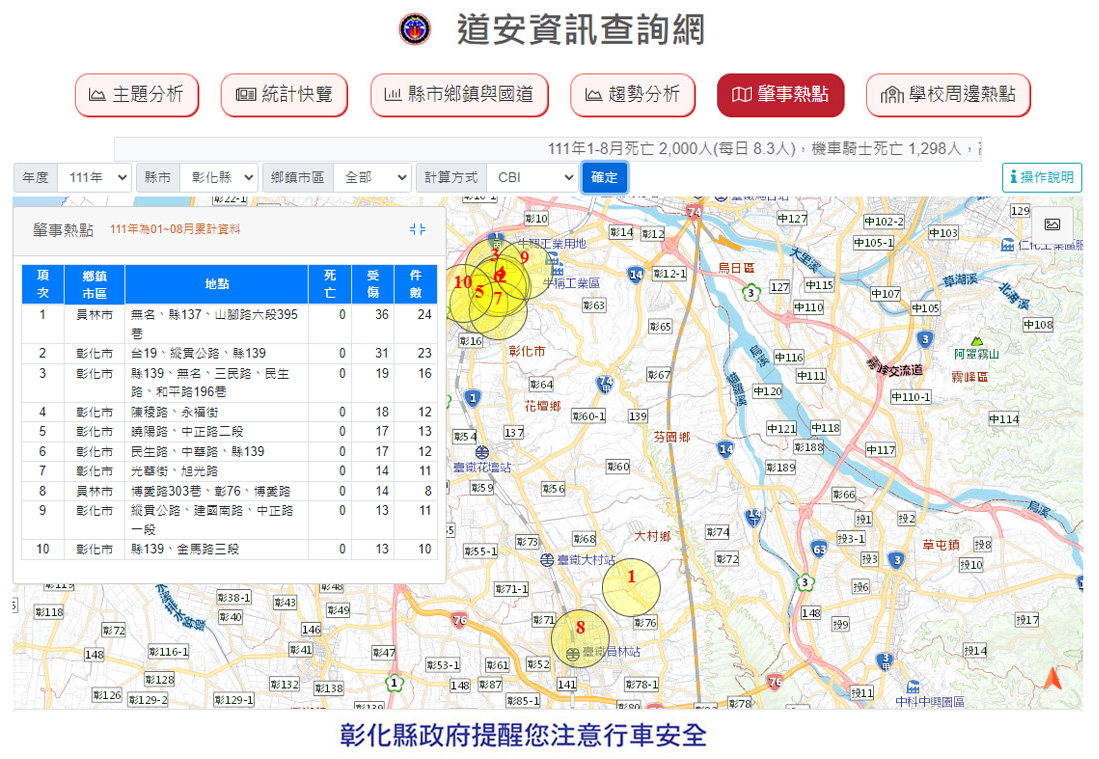The height and width of the screenshot is (759, 1099).
Task: Open the 操作說明 help button
Action: [x=1041, y=177]
